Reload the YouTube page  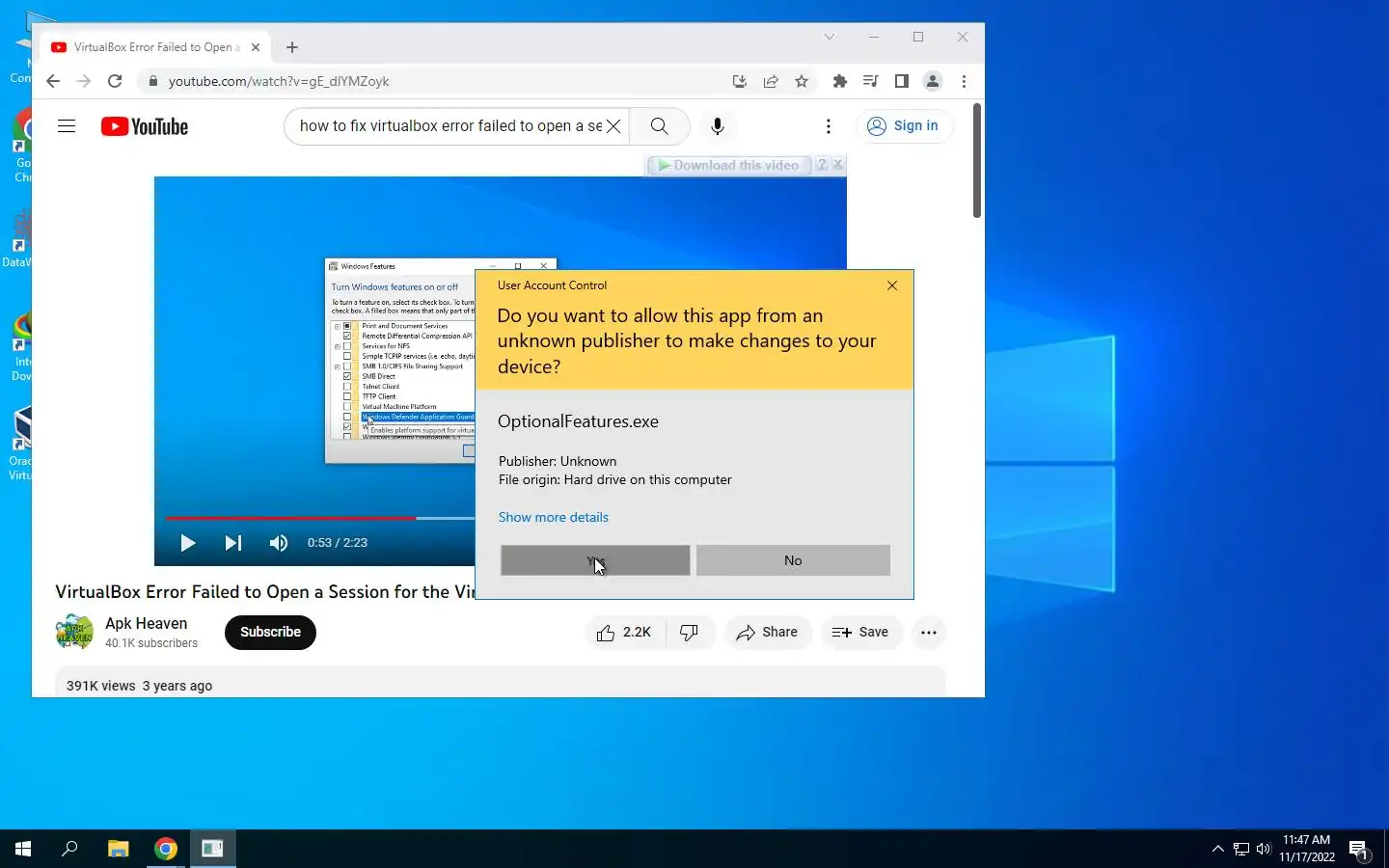(115, 81)
